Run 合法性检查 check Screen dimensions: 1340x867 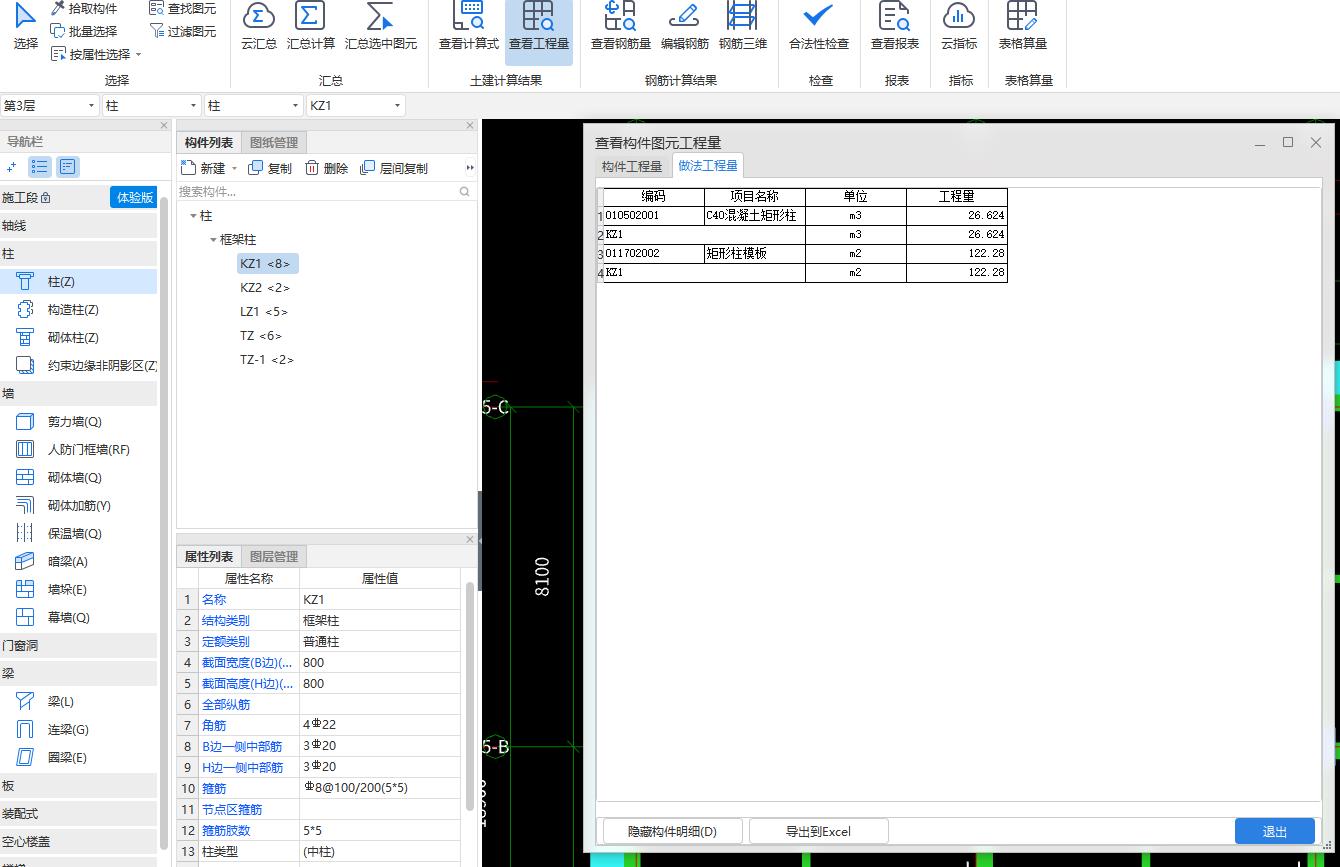(819, 27)
